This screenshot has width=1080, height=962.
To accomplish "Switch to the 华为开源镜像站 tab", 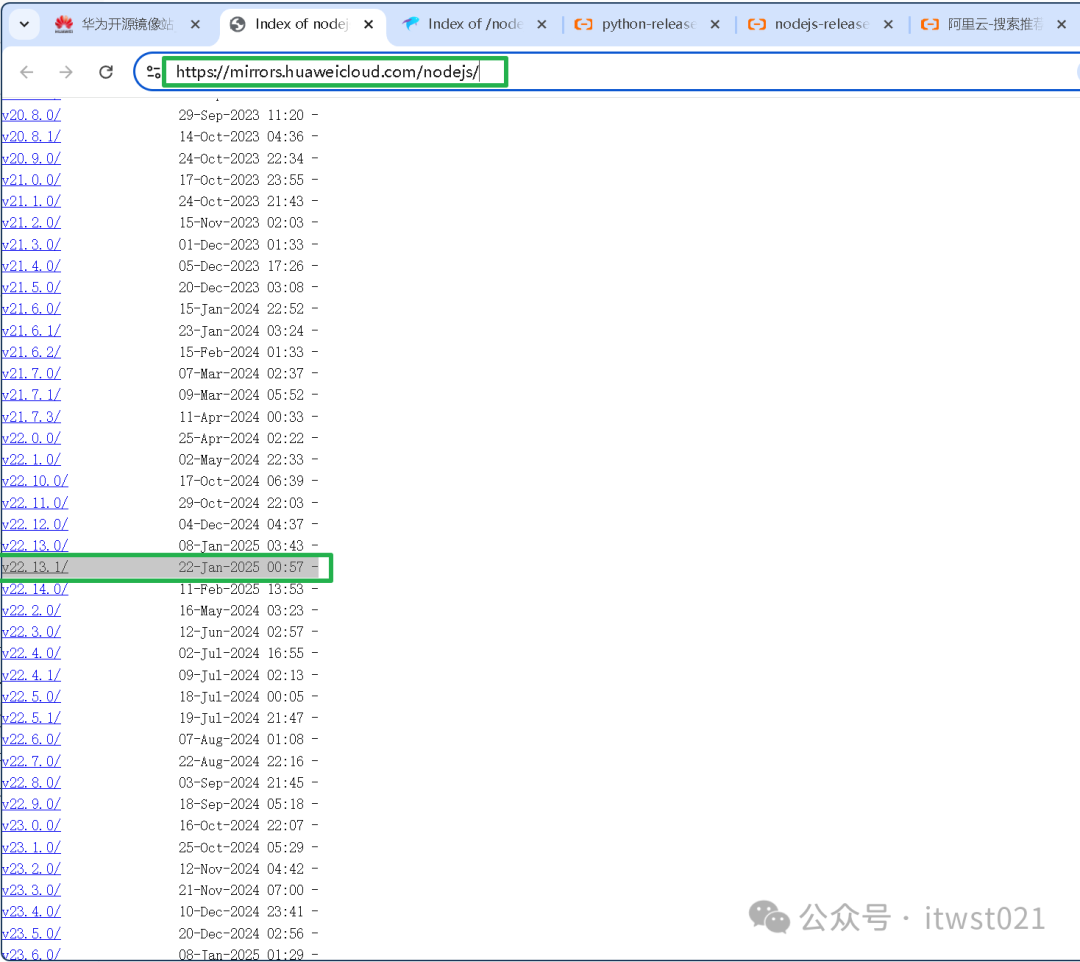I will (127, 24).
